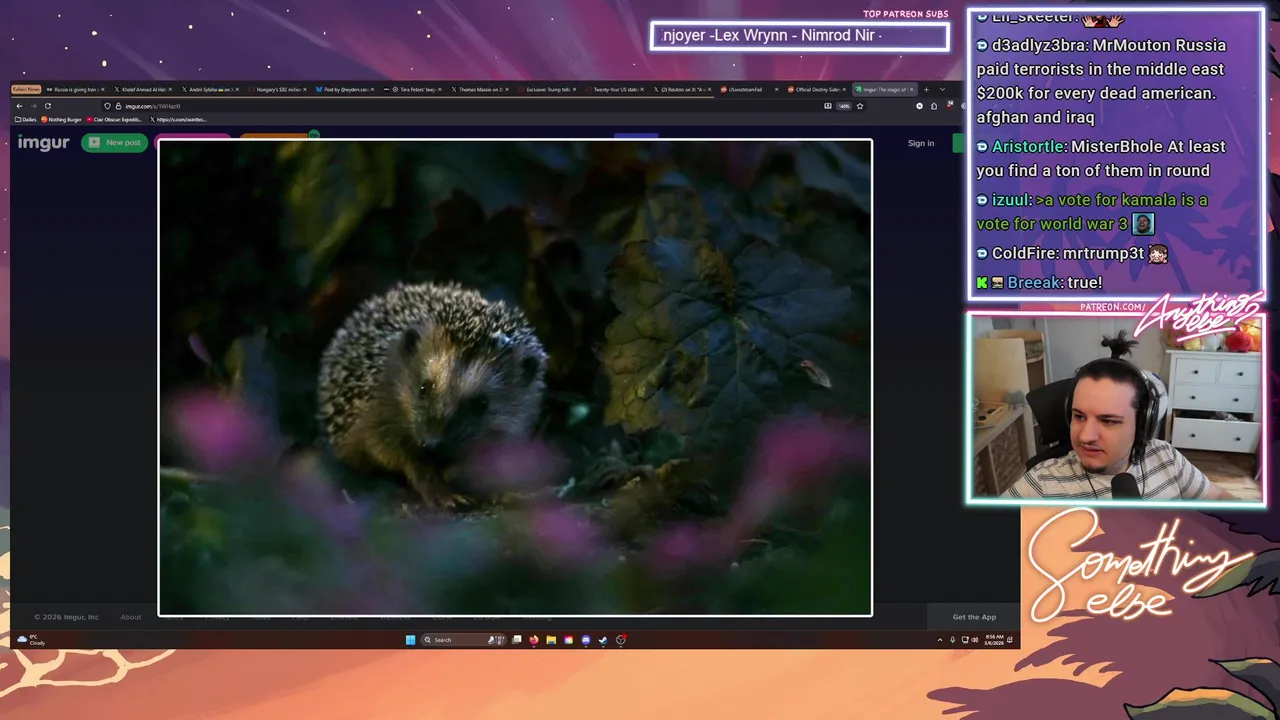Switch to the 'Hungary's $82 million' tab
Viewport: 1280px width, 720px height.
point(277,89)
